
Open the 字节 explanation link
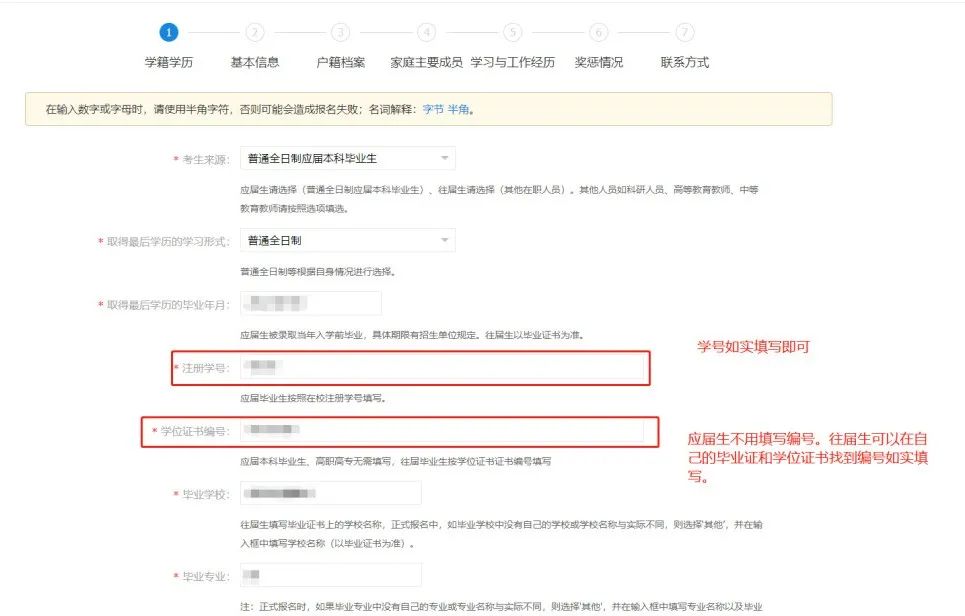click(x=432, y=109)
